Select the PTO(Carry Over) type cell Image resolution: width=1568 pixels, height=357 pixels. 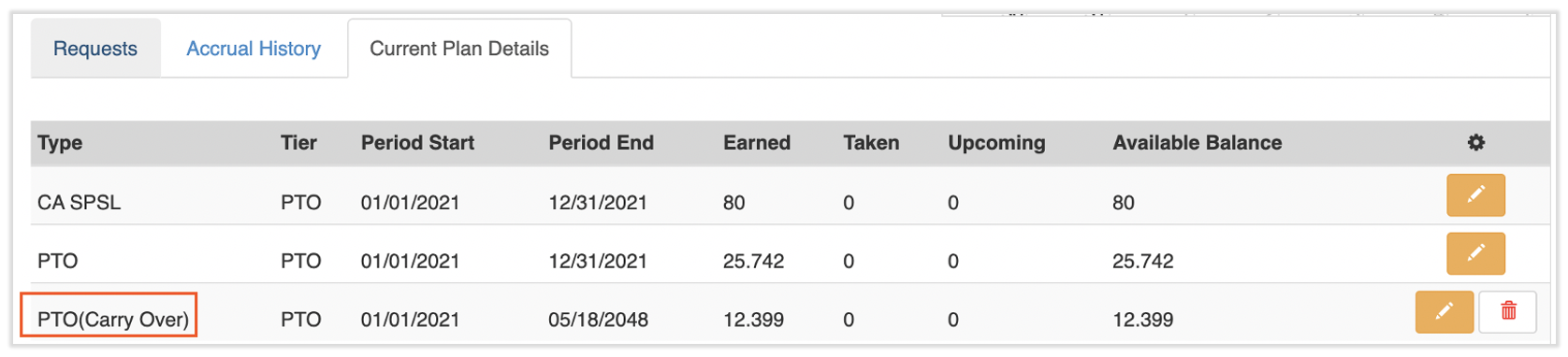click(113, 320)
